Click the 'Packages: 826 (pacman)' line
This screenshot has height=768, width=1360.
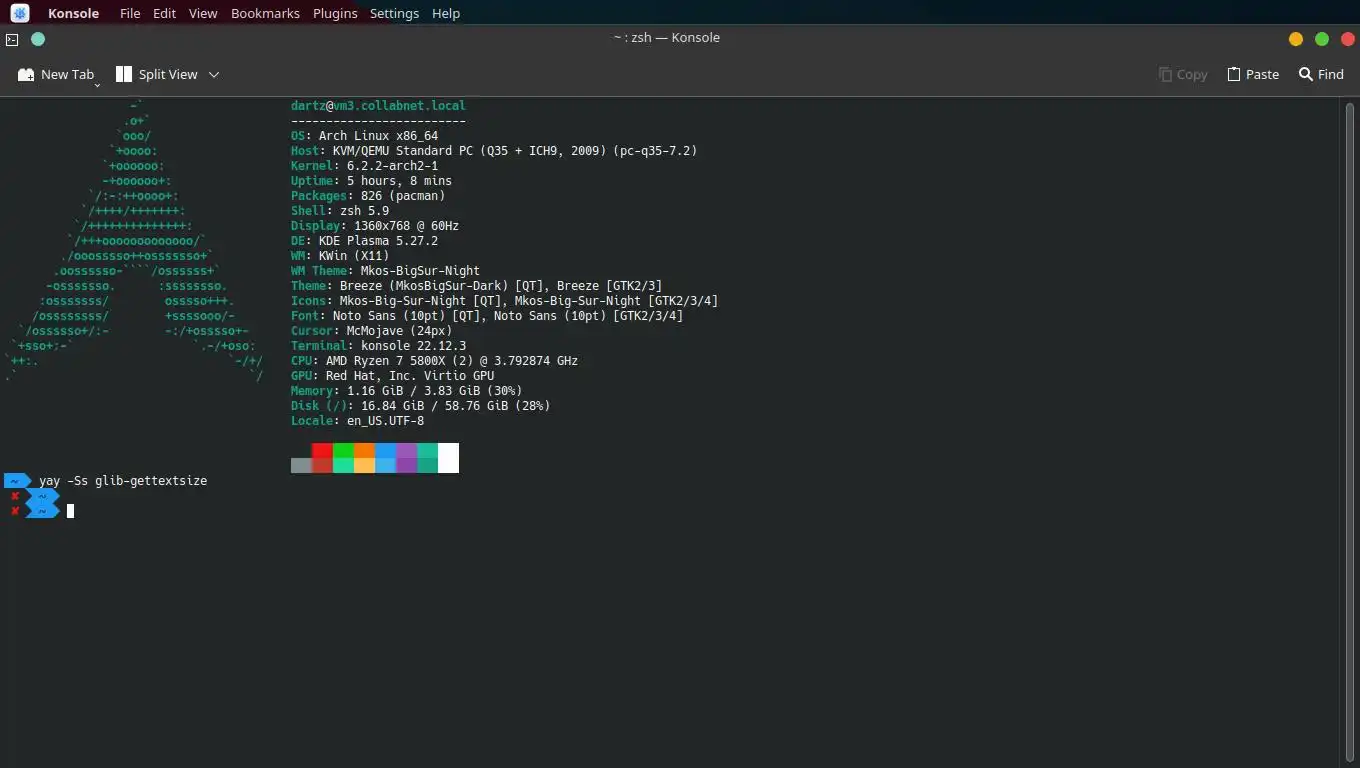368,196
